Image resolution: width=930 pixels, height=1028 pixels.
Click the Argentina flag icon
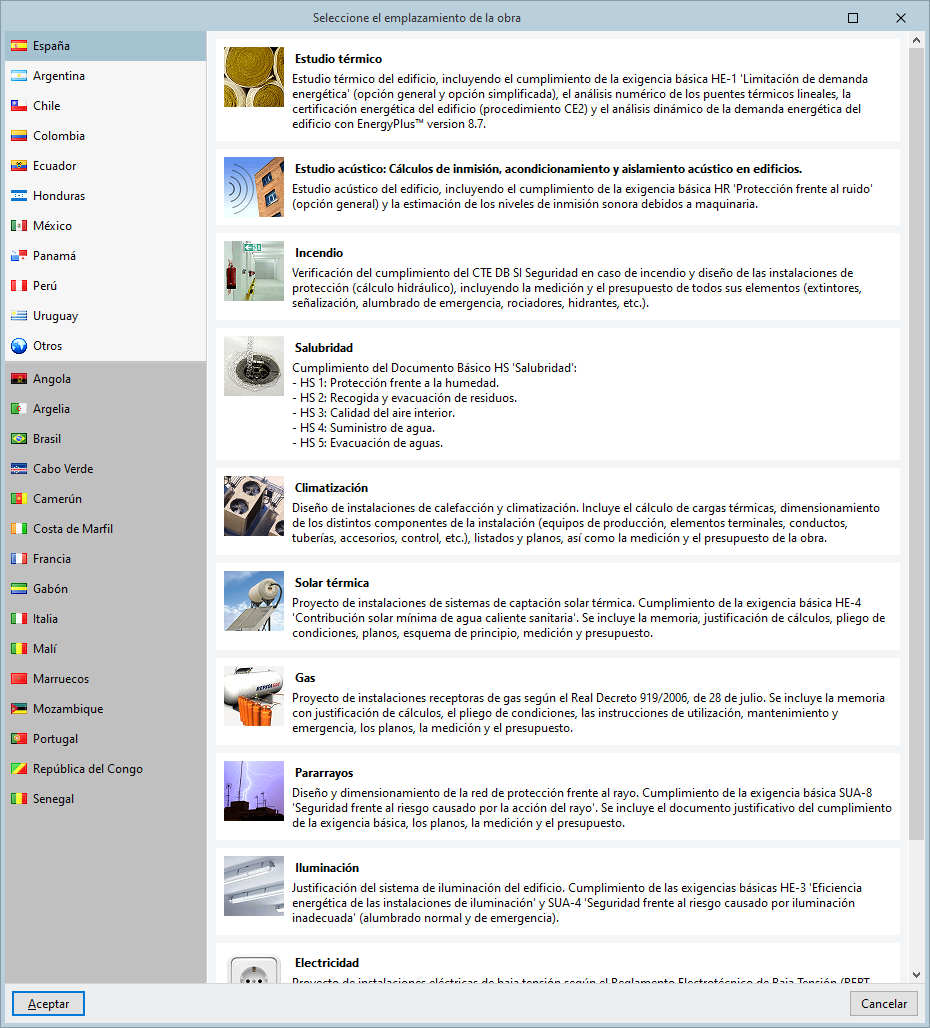(19, 76)
